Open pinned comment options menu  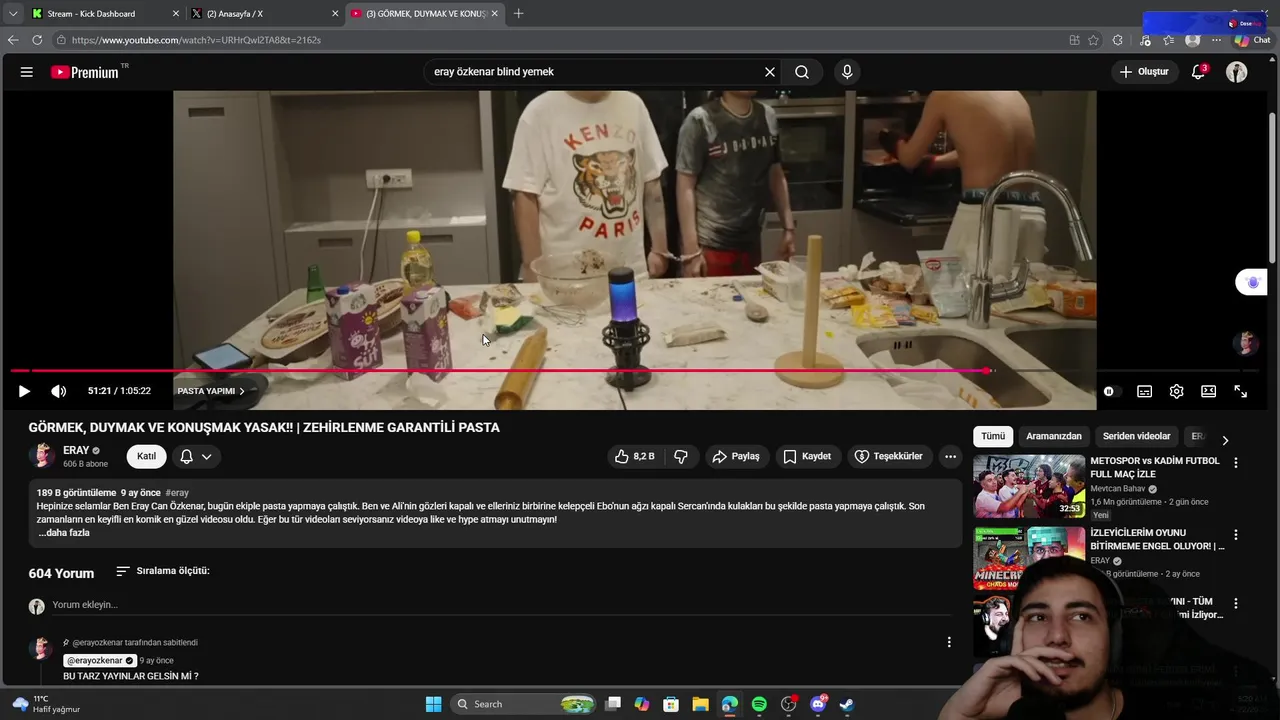click(949, 642)
